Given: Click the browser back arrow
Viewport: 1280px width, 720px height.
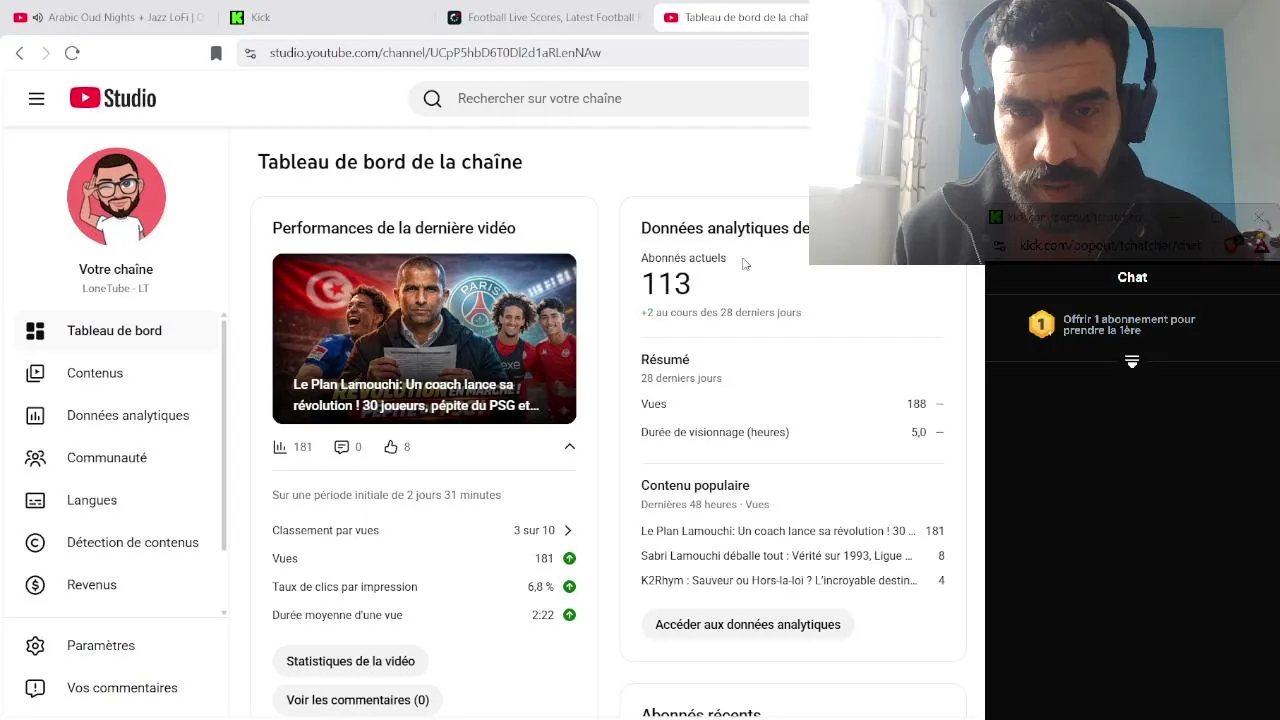Looking at the screenshot, I should (20, 53).
